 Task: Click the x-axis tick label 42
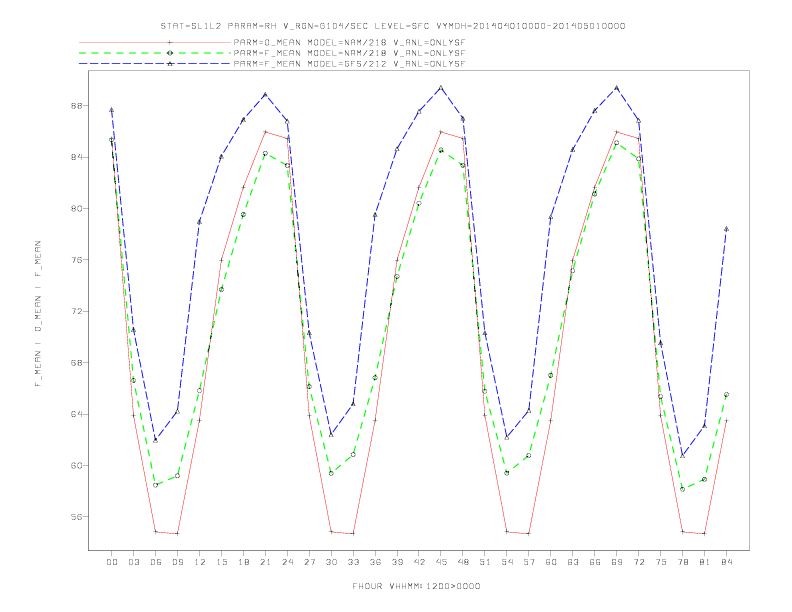(419, 562)
